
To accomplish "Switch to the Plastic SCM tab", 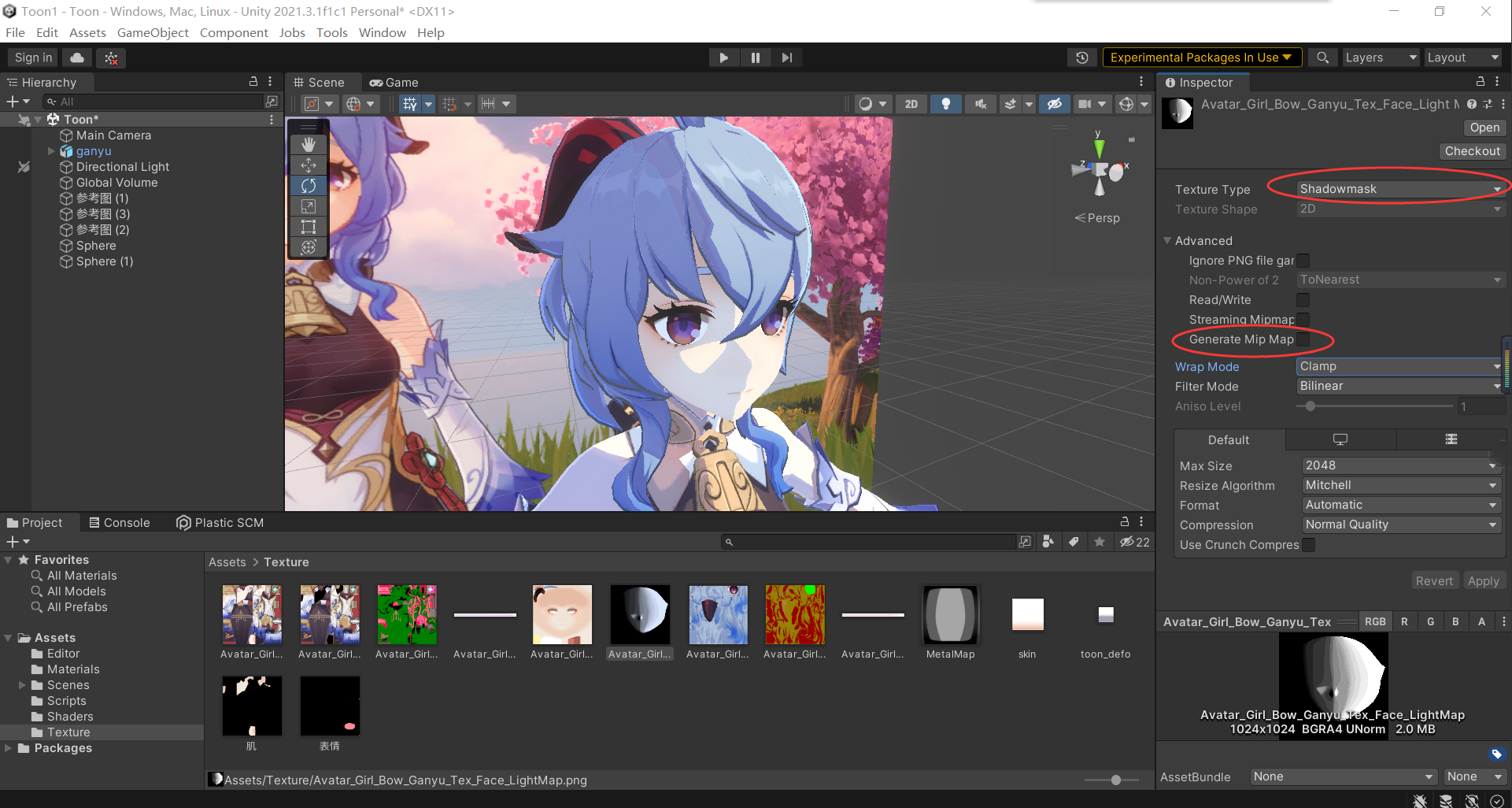I will click(220, 522).
